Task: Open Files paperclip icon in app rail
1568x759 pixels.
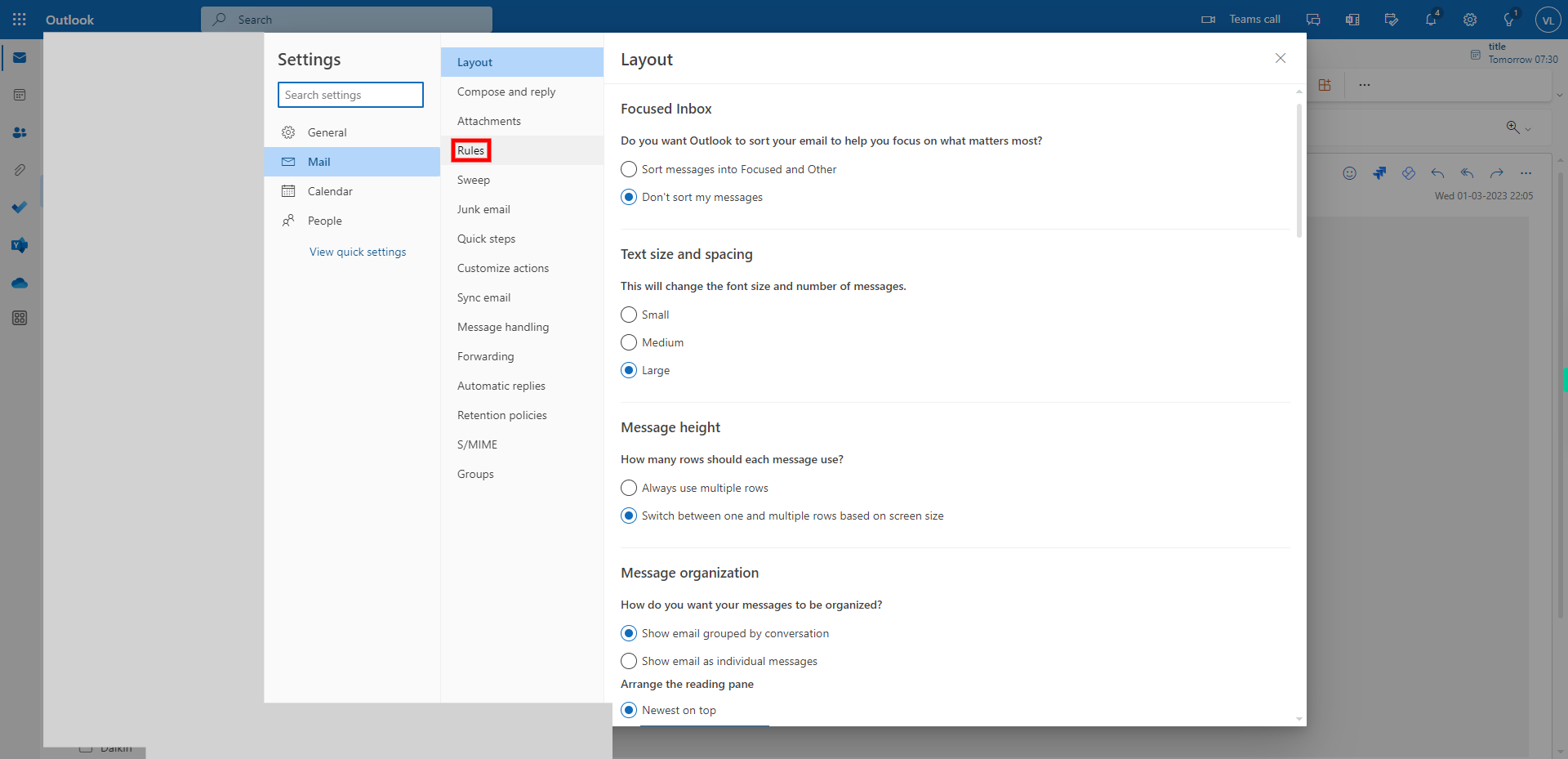Action: 20,170
